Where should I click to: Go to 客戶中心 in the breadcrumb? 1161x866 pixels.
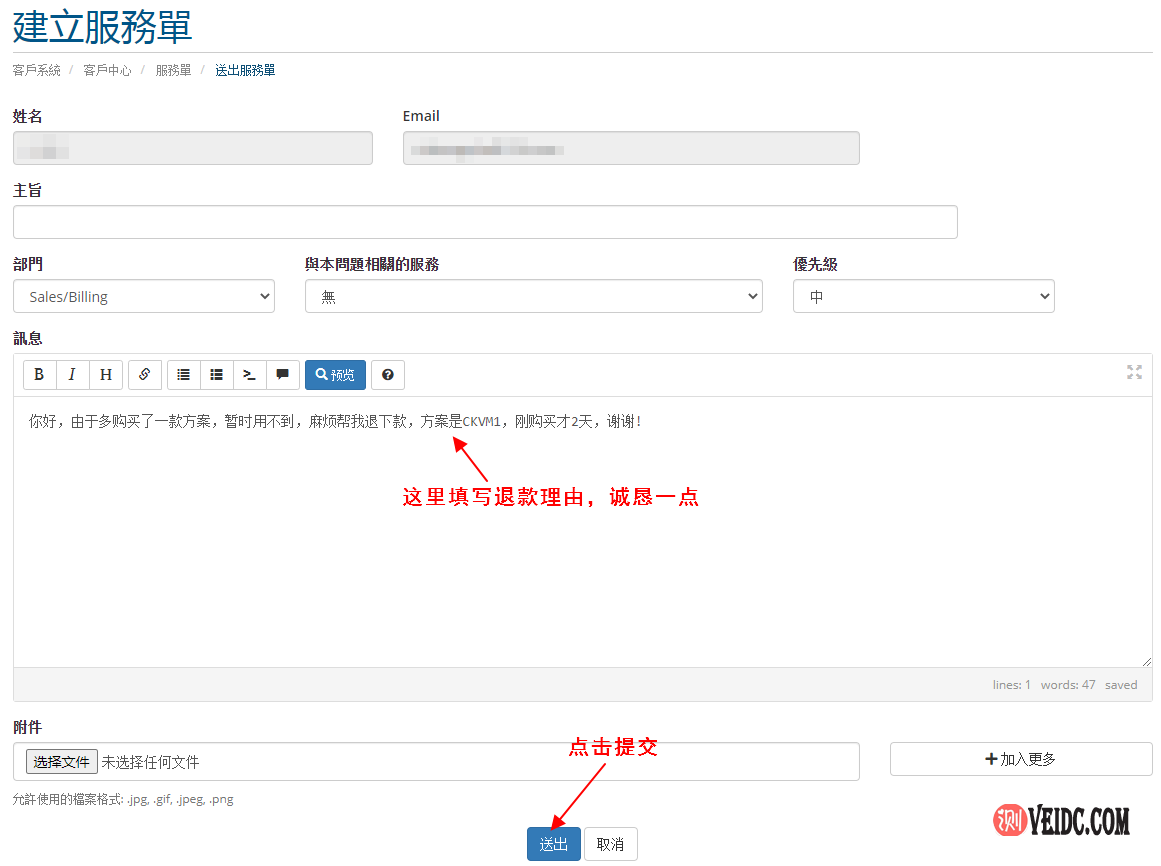pyautogui.click(x=107, y=71)
